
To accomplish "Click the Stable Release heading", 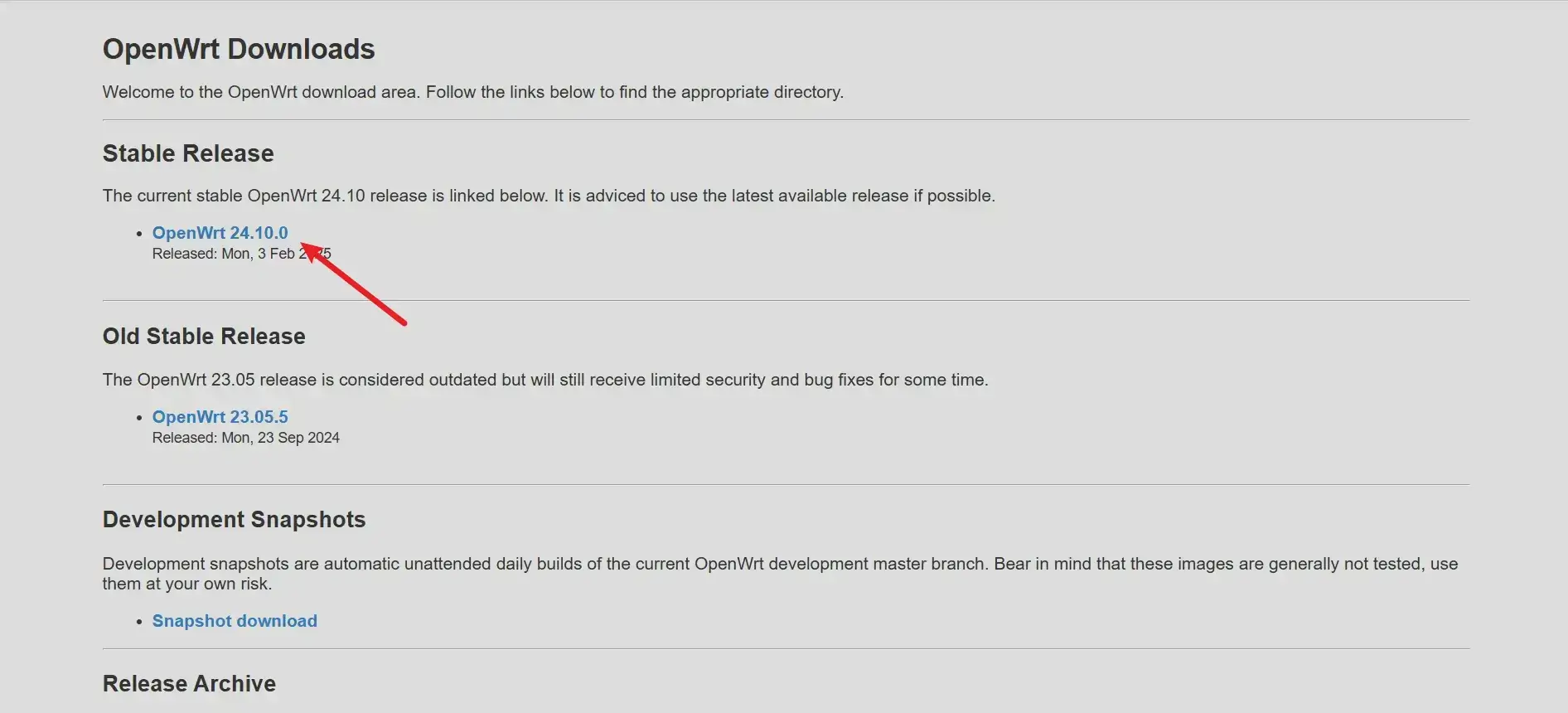I will click(188, 153).
